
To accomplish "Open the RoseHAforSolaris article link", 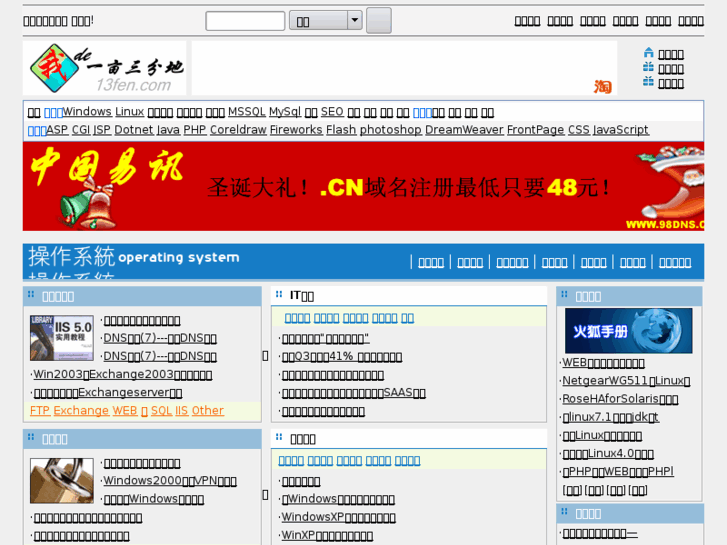I will pyautogui.click(x=620, y=399).
